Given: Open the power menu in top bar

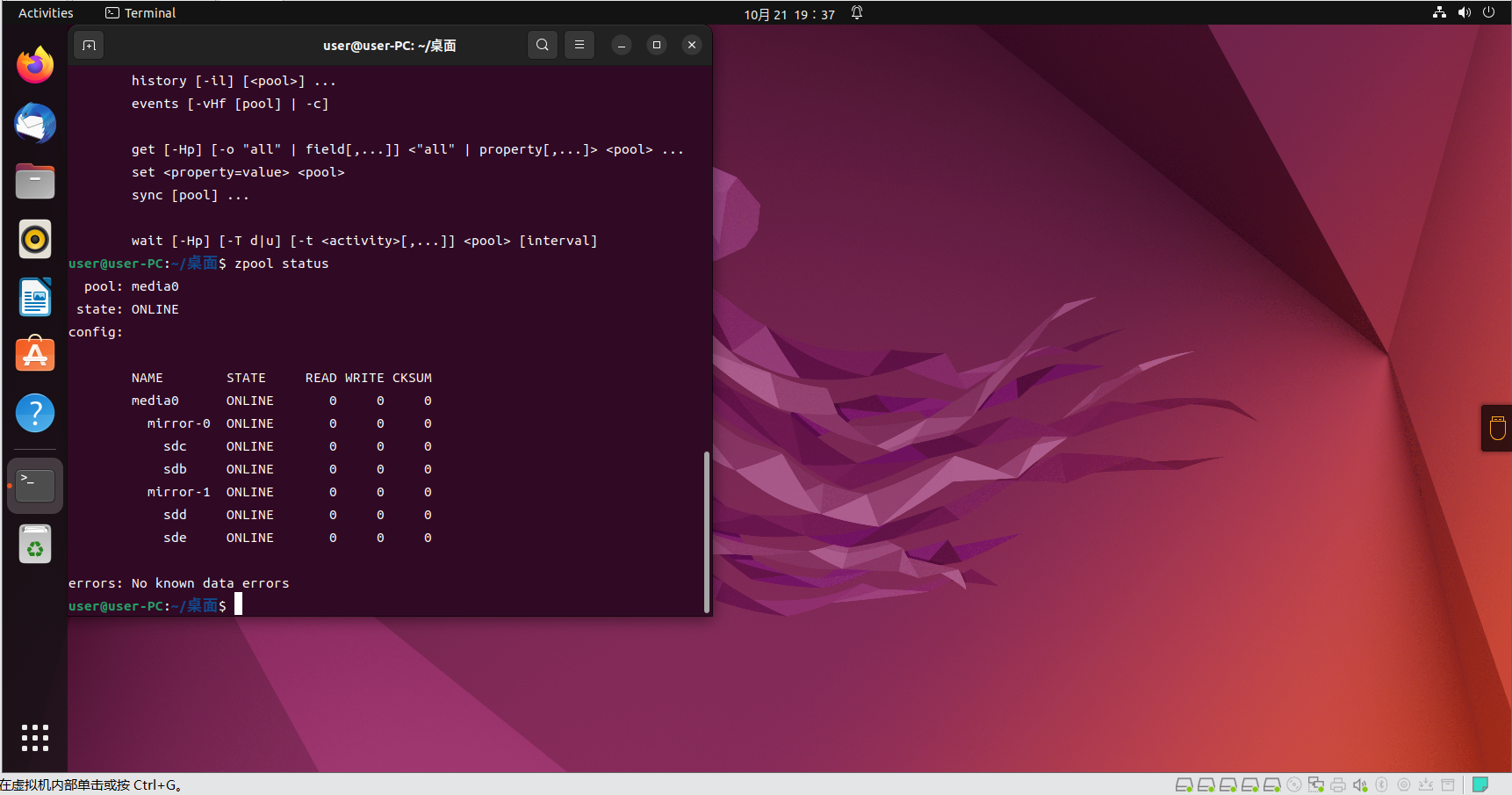Looking at the screenshot, I should click(x=1489, y=12).
